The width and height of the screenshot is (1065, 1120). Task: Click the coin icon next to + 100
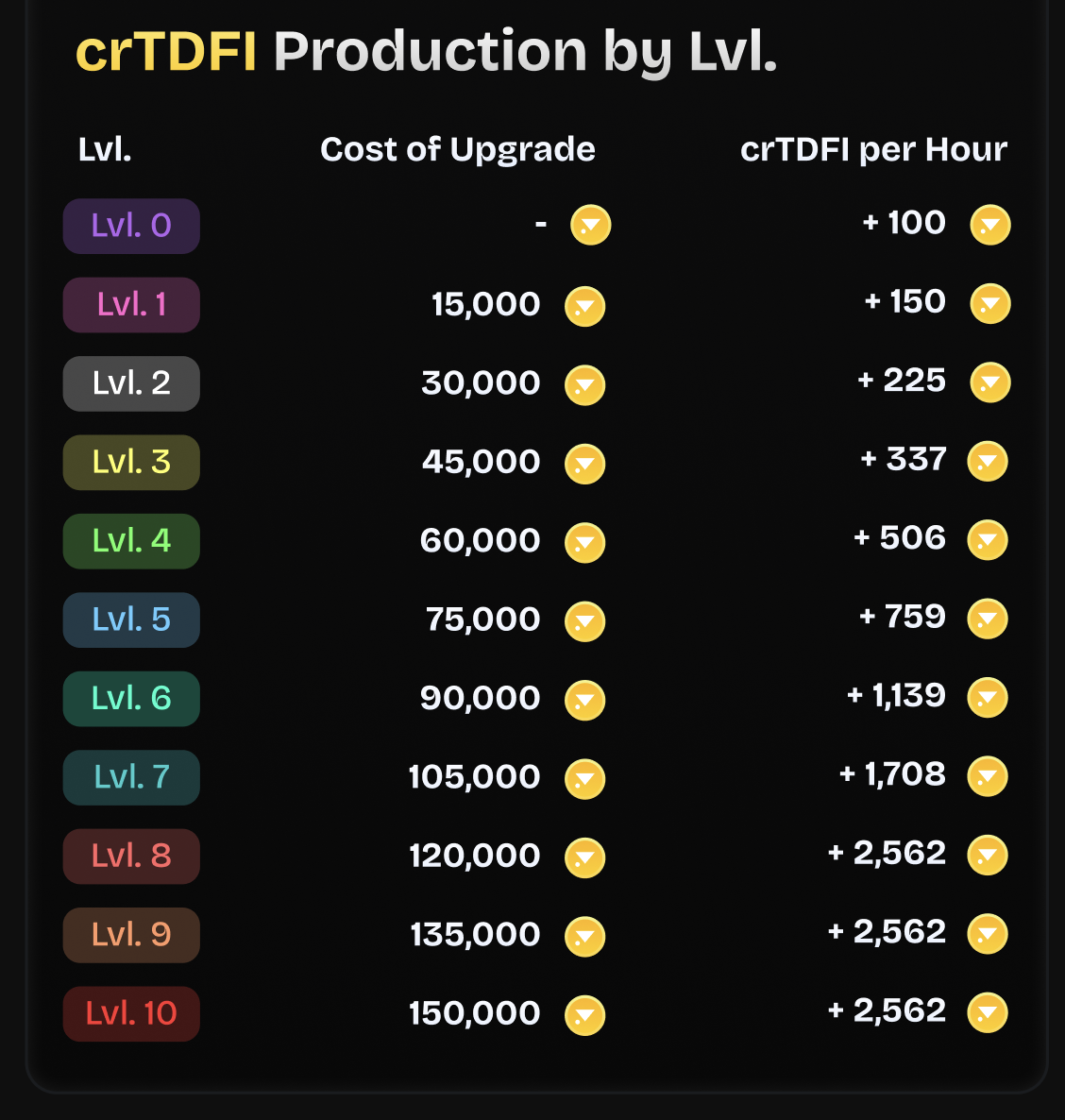(989, 225)
